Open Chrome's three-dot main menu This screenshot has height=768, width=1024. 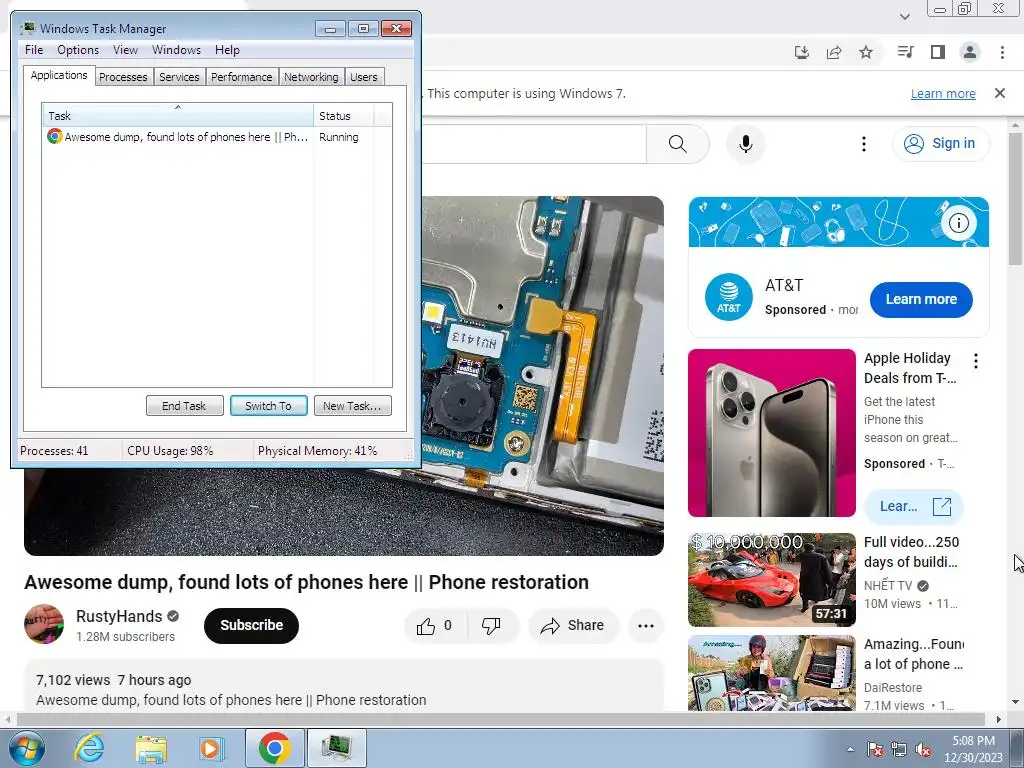[x=1002, y=52]
